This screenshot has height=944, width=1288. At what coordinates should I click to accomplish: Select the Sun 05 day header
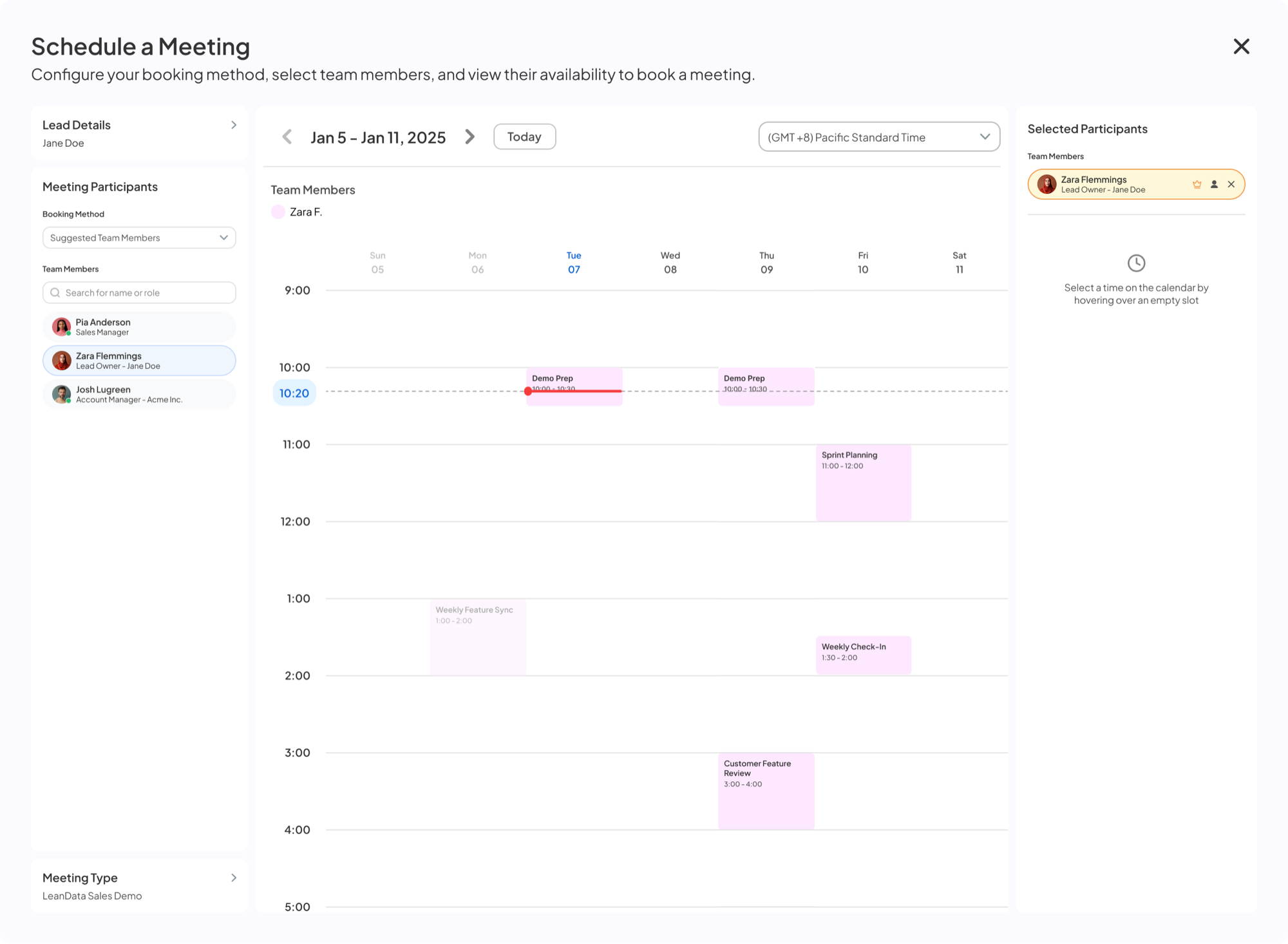377,263
